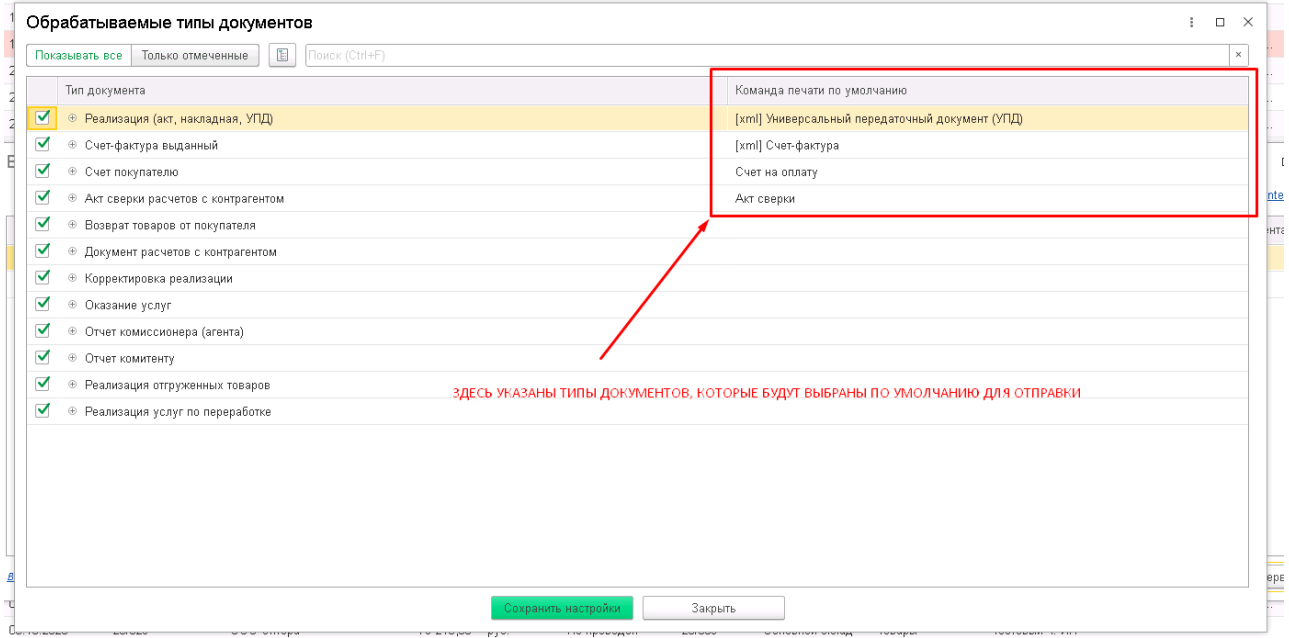Expand Реализация услуг по переработке row

[72, 411]
